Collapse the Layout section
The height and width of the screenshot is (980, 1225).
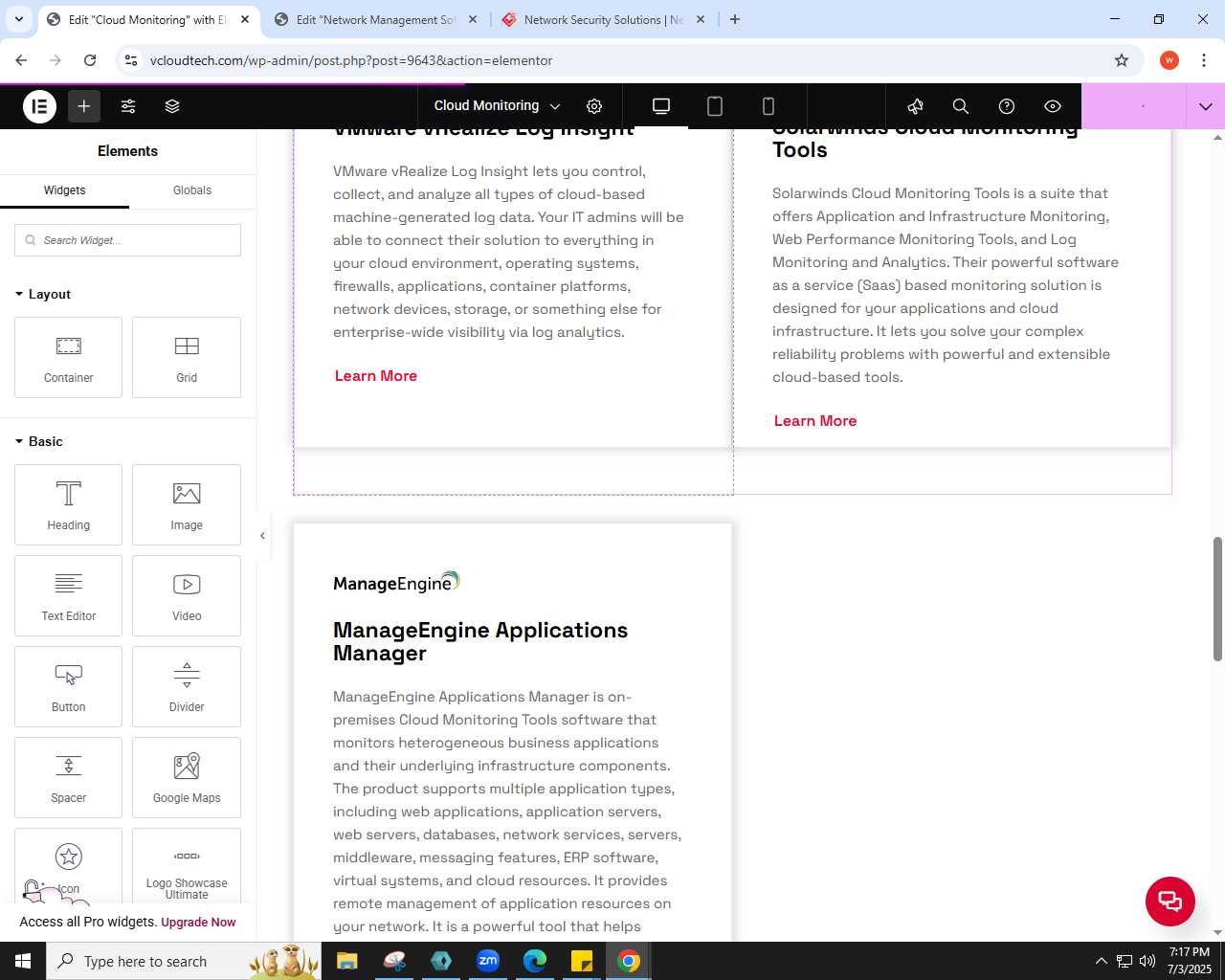click(43, 294)
